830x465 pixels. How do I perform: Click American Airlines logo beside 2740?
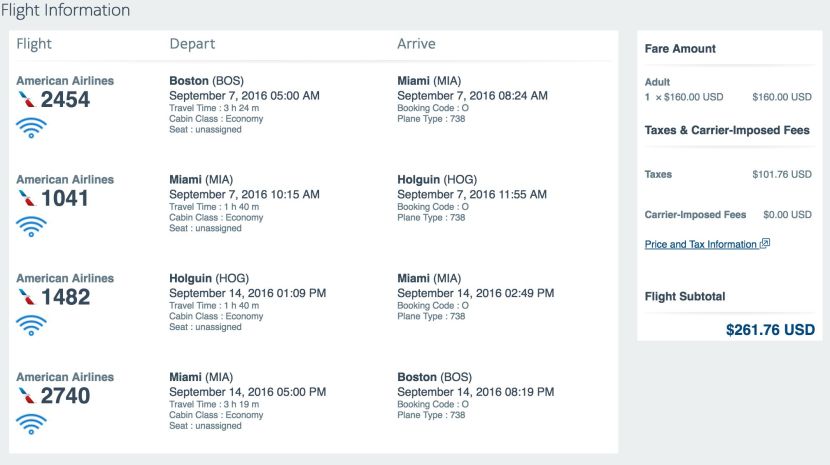pyautogui.click(x=26, y=396)
